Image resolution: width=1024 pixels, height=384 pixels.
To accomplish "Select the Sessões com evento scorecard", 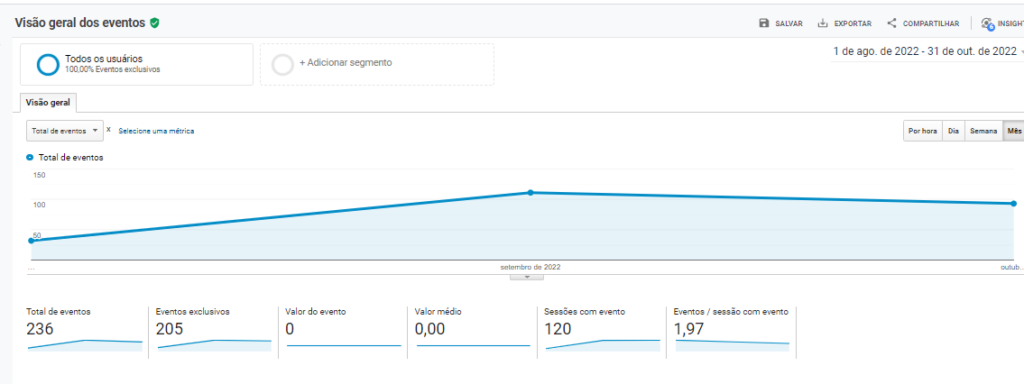I will click(602, 331).
